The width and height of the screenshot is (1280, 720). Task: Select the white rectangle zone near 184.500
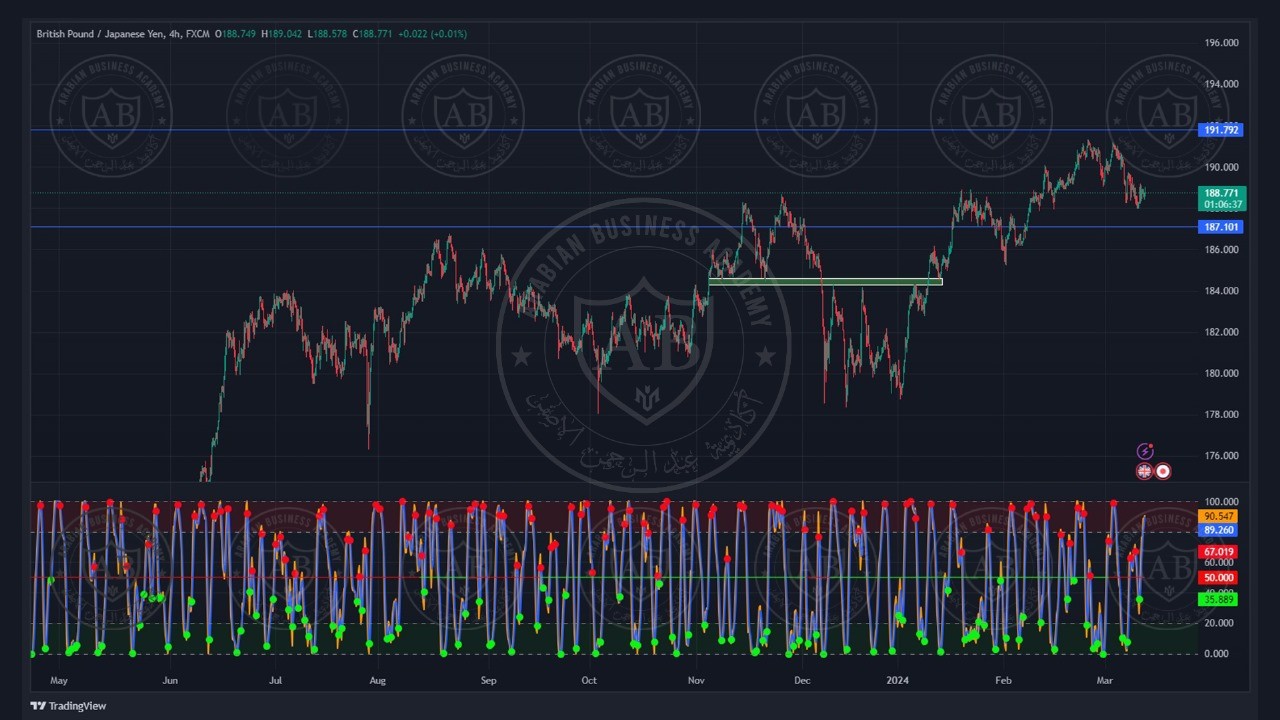[x=825, y=282]
